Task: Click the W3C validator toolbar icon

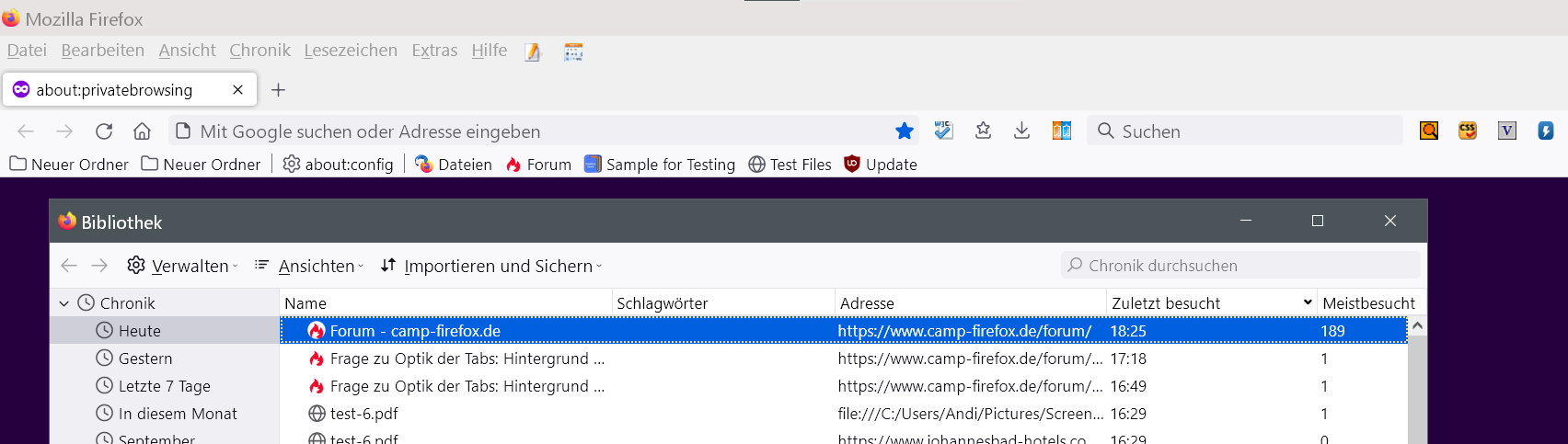Action: (943, 131)
